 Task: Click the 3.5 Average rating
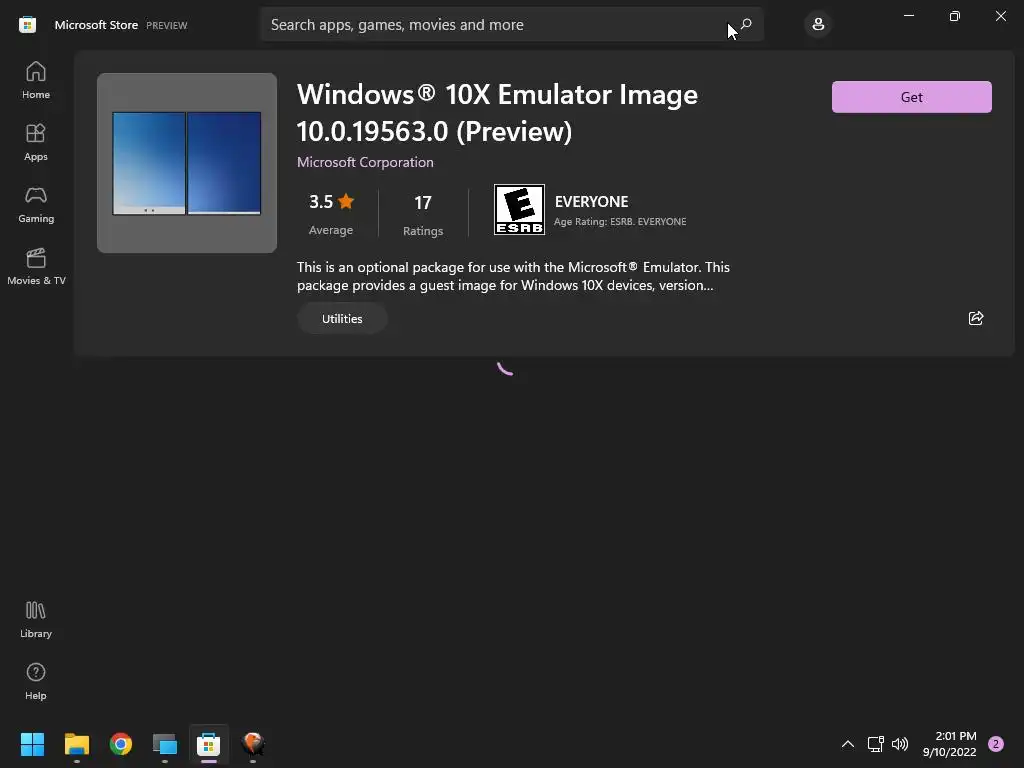click(x=331, y=214)
